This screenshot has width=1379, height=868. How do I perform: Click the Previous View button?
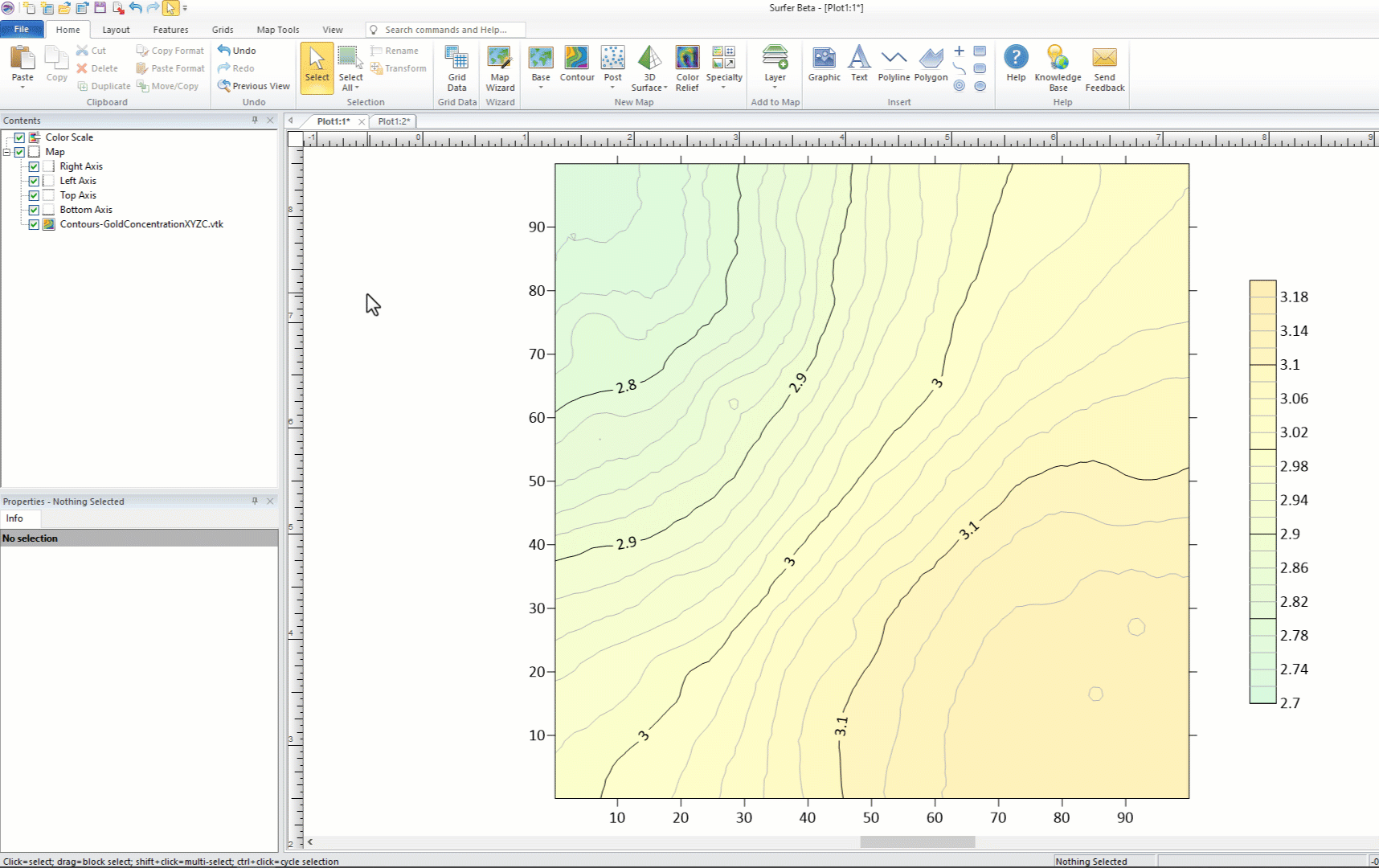[253, 86]
